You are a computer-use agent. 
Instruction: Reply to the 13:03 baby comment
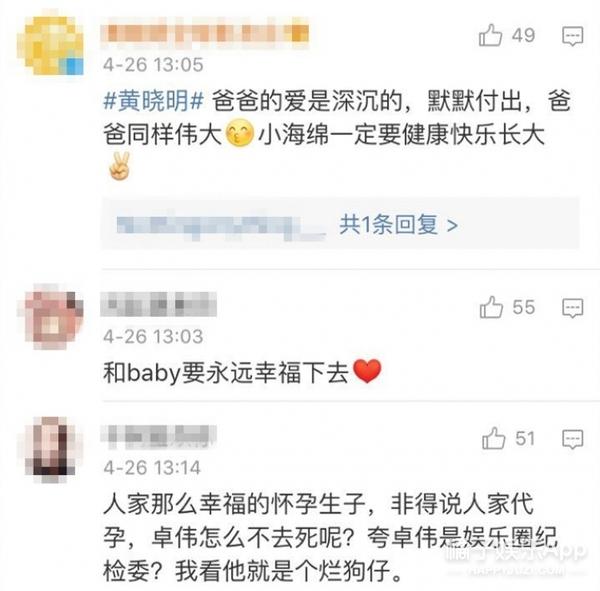click(572, 308)
